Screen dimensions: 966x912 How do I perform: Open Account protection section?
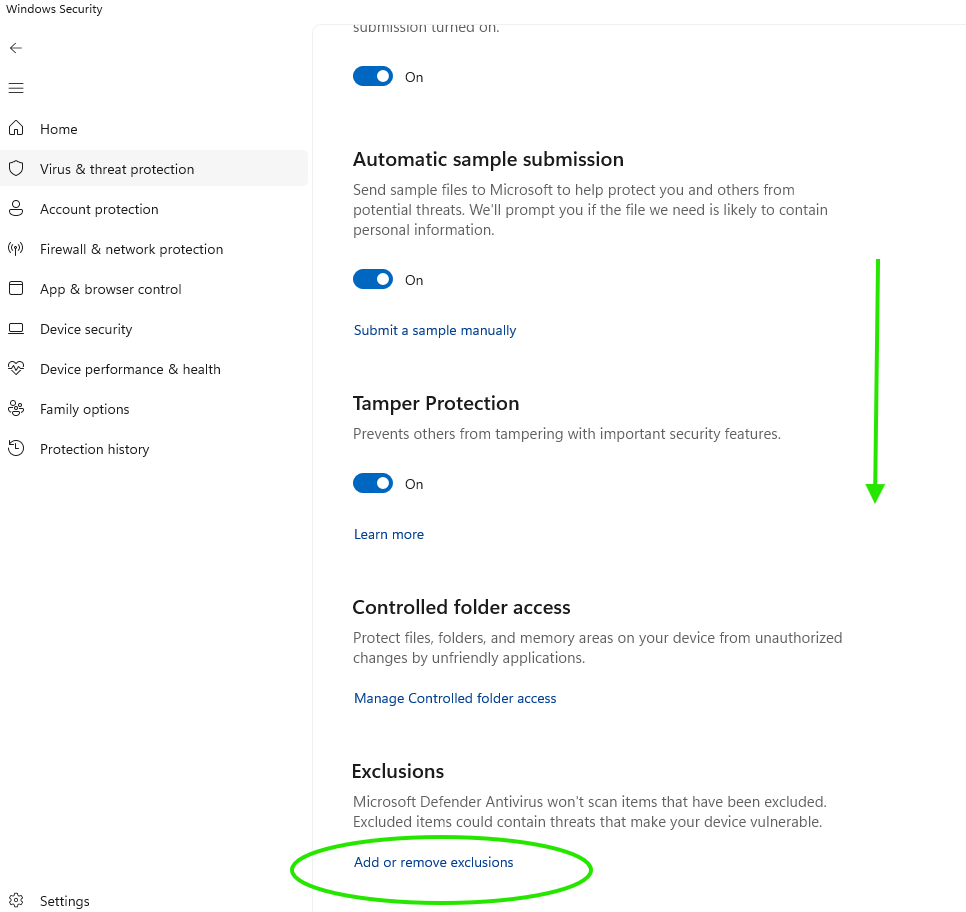click(98, 208)
